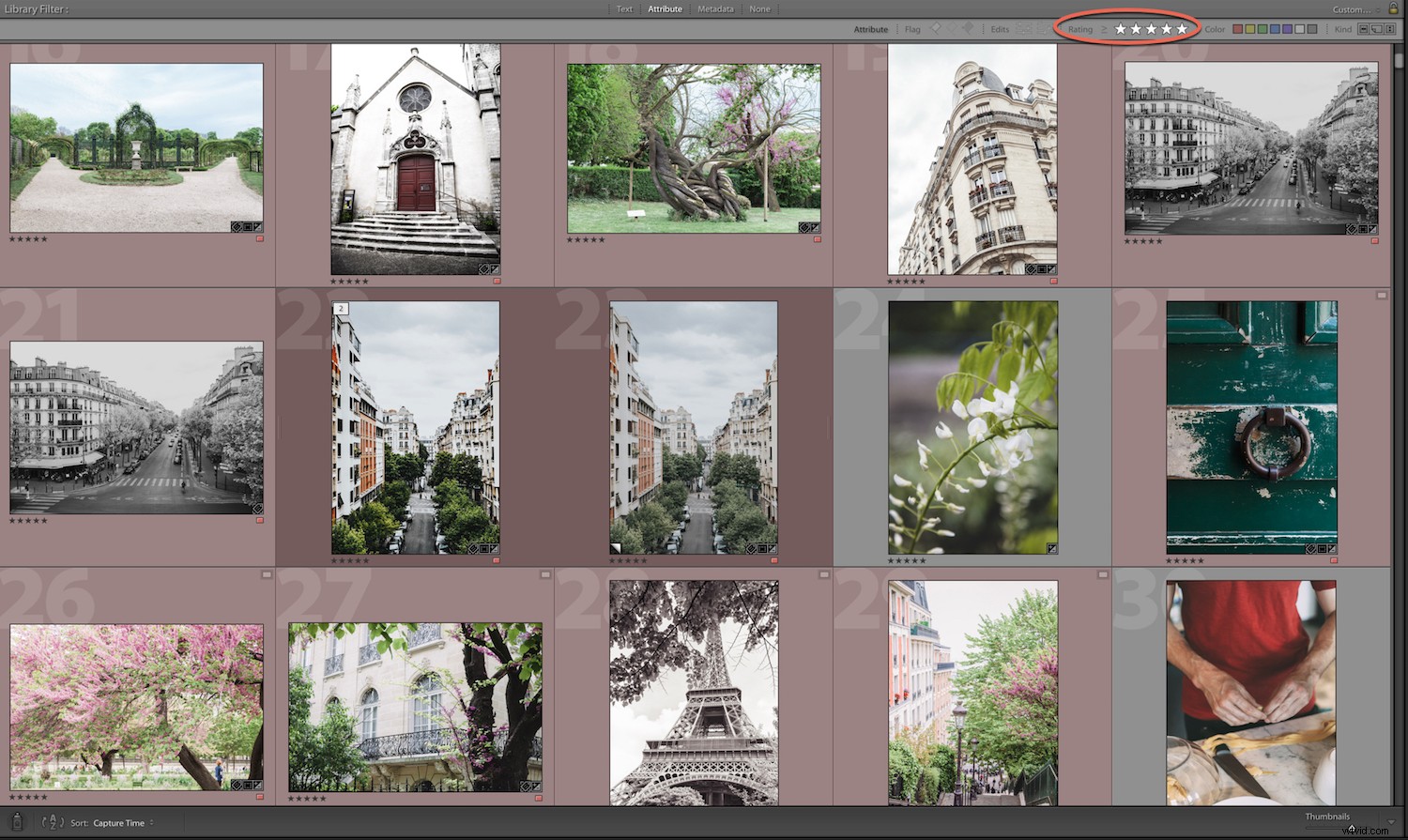
Task: Click the edited photos filter under Edits
Action: pyautogui.click(x=1023, y=29)
